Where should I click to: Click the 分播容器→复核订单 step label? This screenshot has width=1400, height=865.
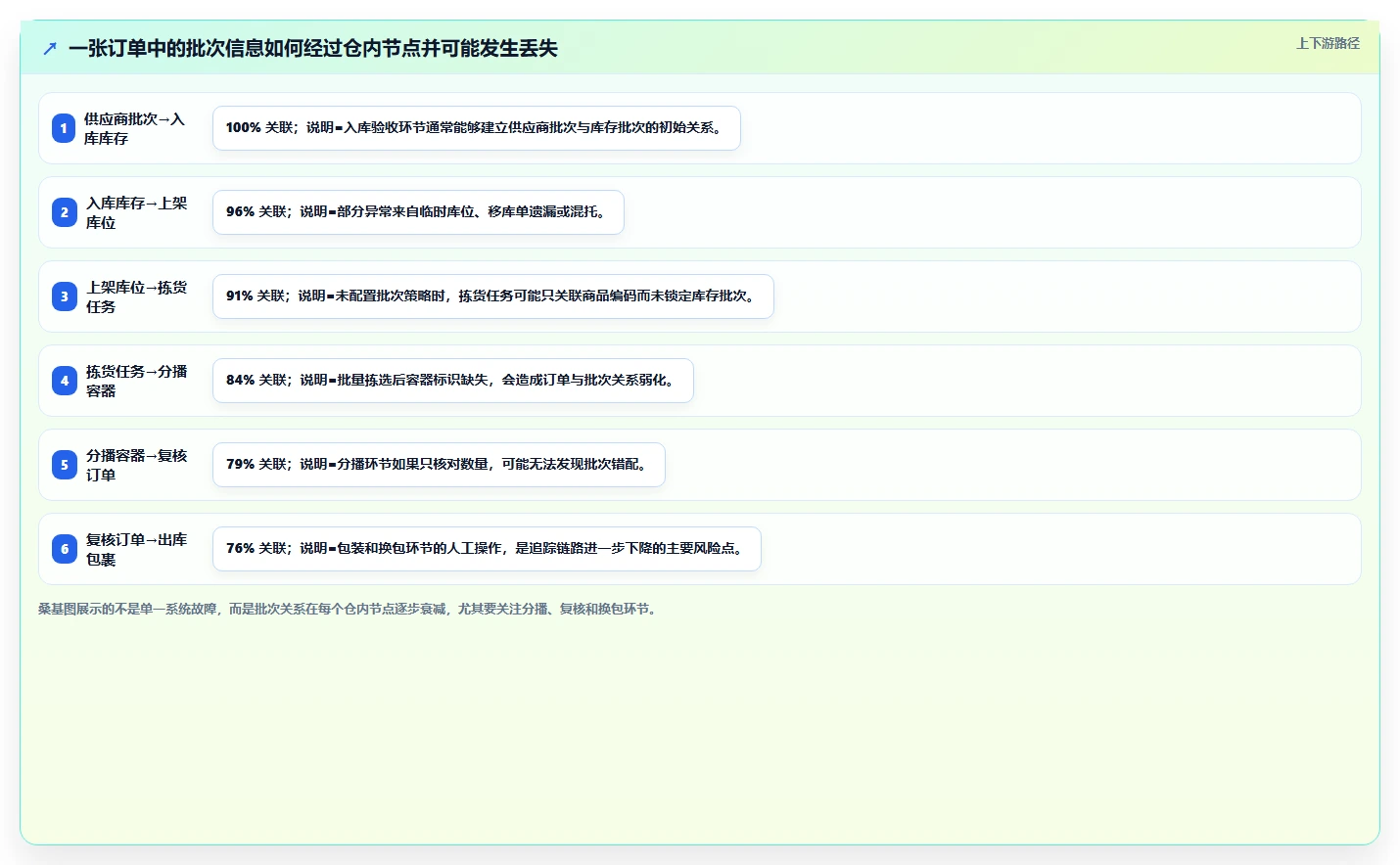[136, 465]
